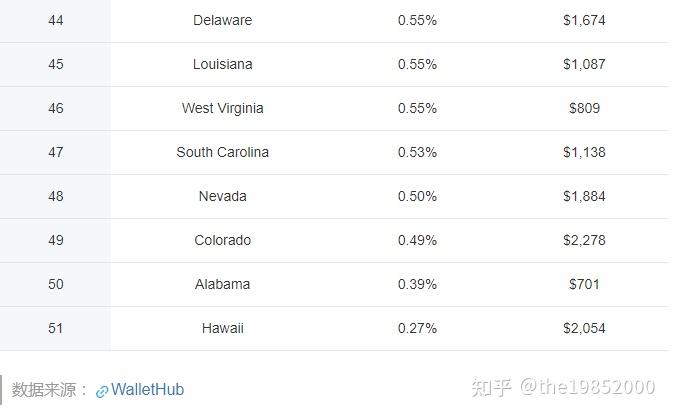Select West Virginia's $809 amount

coord(584,108)
